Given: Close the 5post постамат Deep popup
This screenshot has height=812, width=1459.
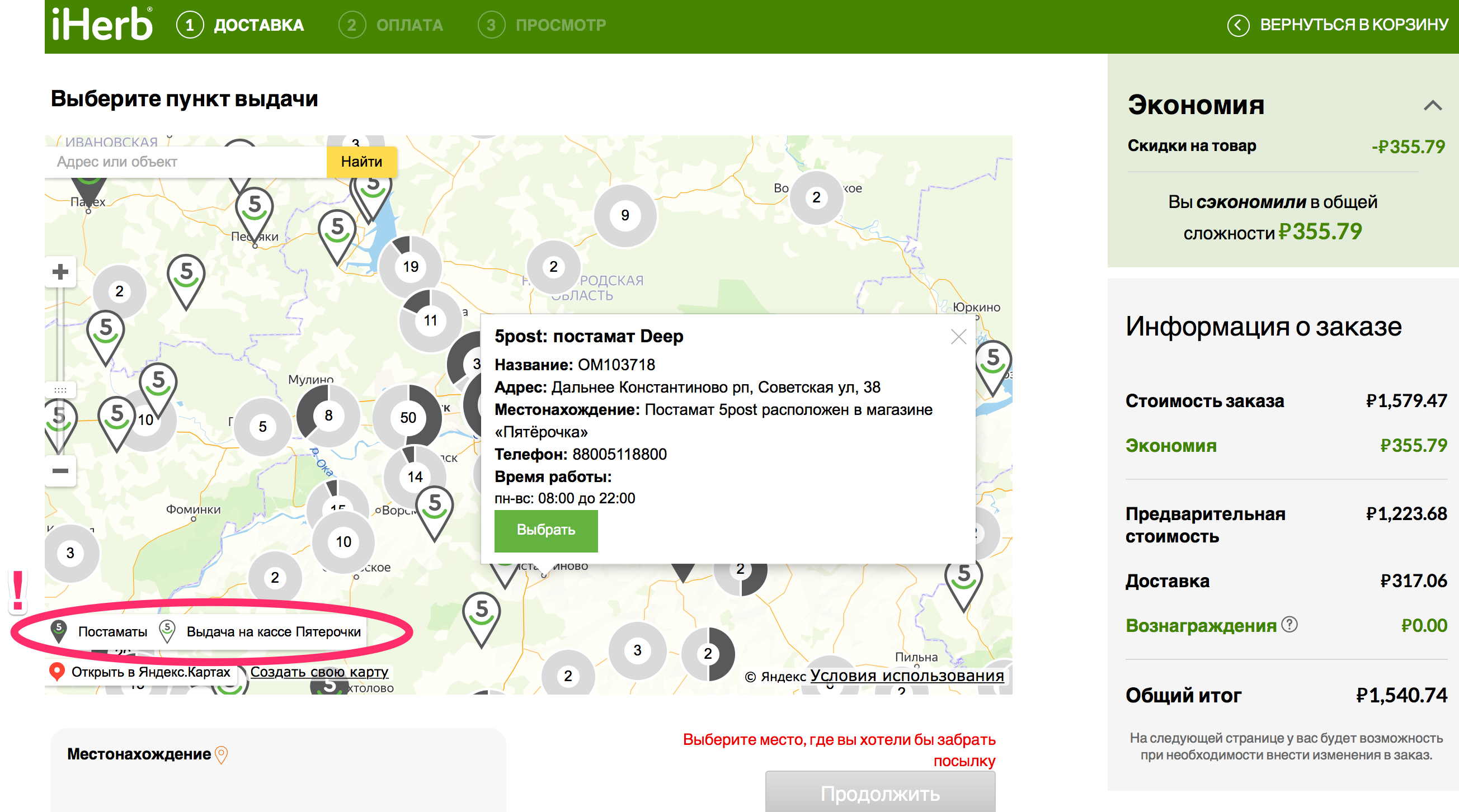Looking at the screenshot, I should tap(958, 337).
